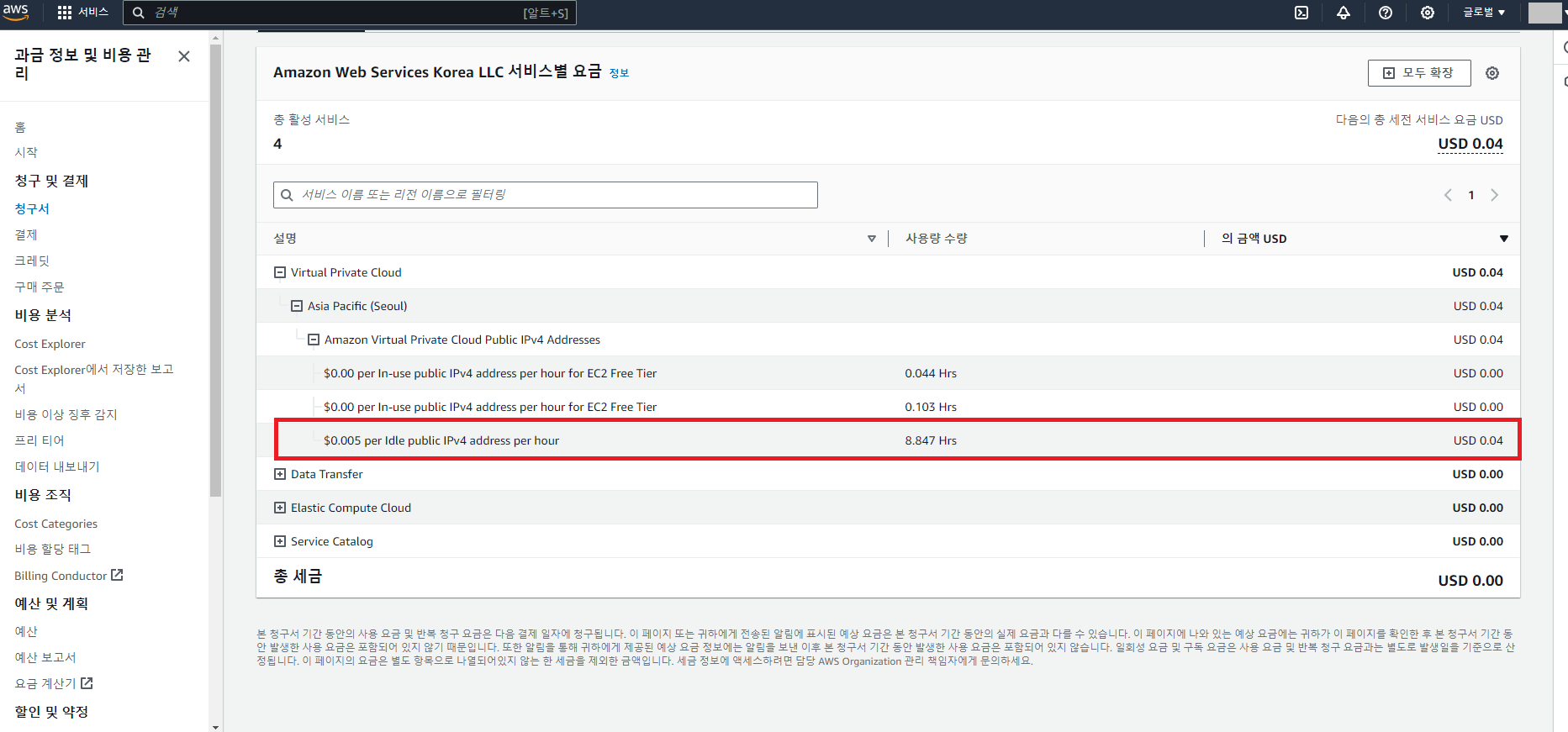Sort by 설명 column arrow

pos(872,239)
